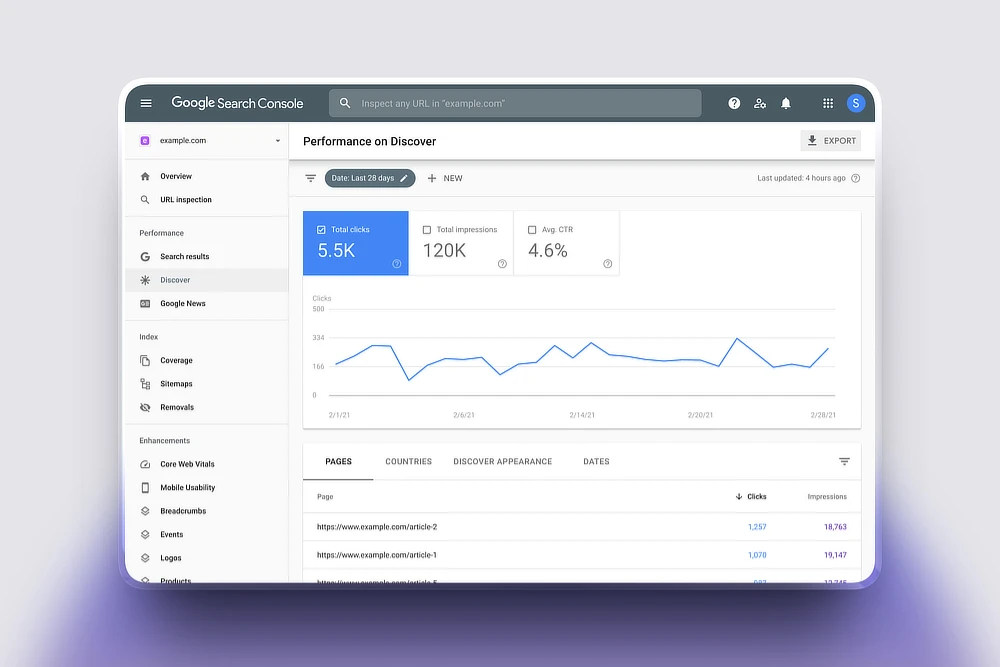The width and height of the screenshot is (1000, 667).
Task: Click the pencil edit icon on date chip
Action: [404, 179]
